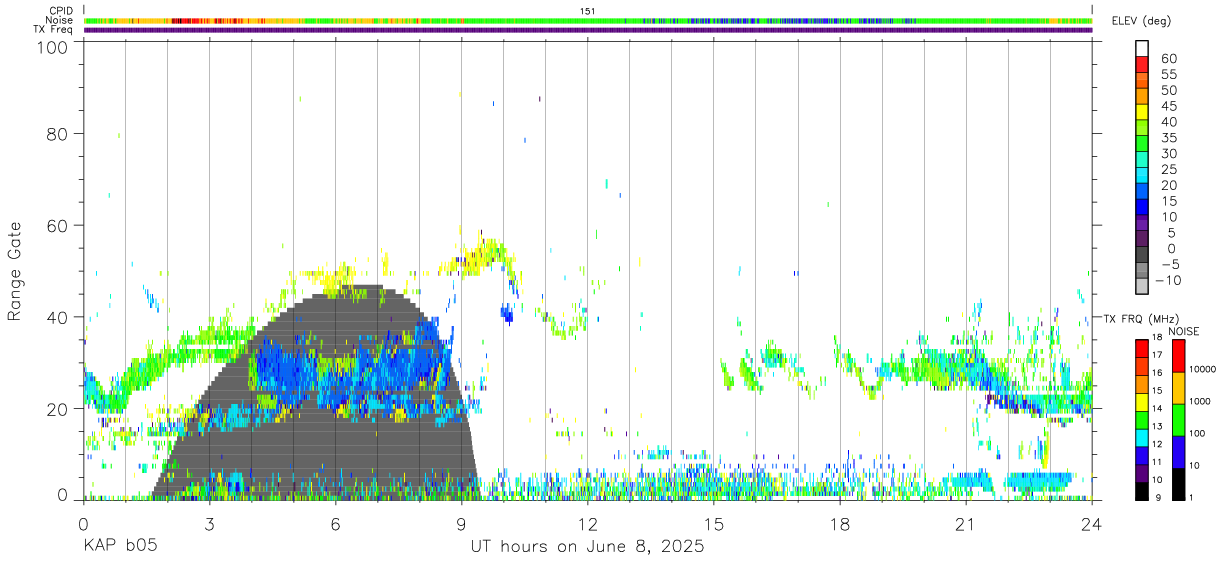Click the '12' tick on the UT hours axis
The width and height of the screenshot is (1228, 567).
point(588,523)
